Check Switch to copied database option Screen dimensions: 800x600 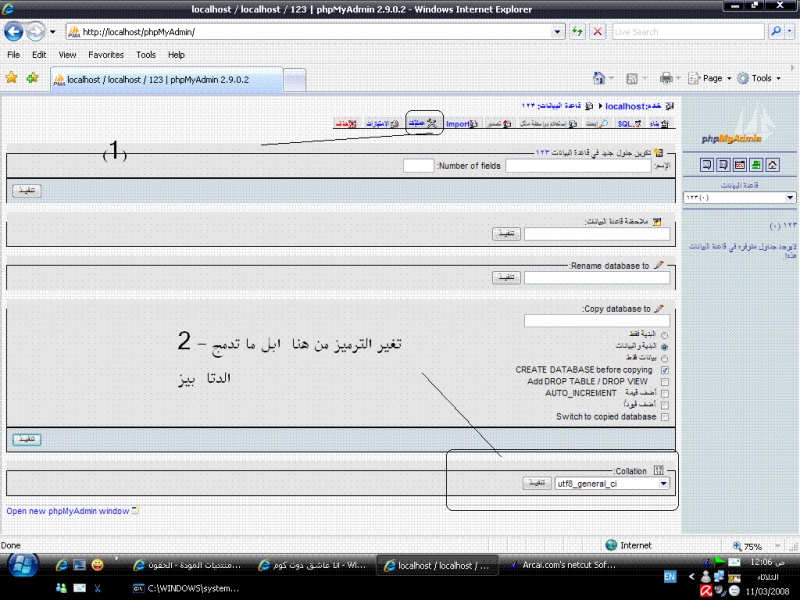665,417
